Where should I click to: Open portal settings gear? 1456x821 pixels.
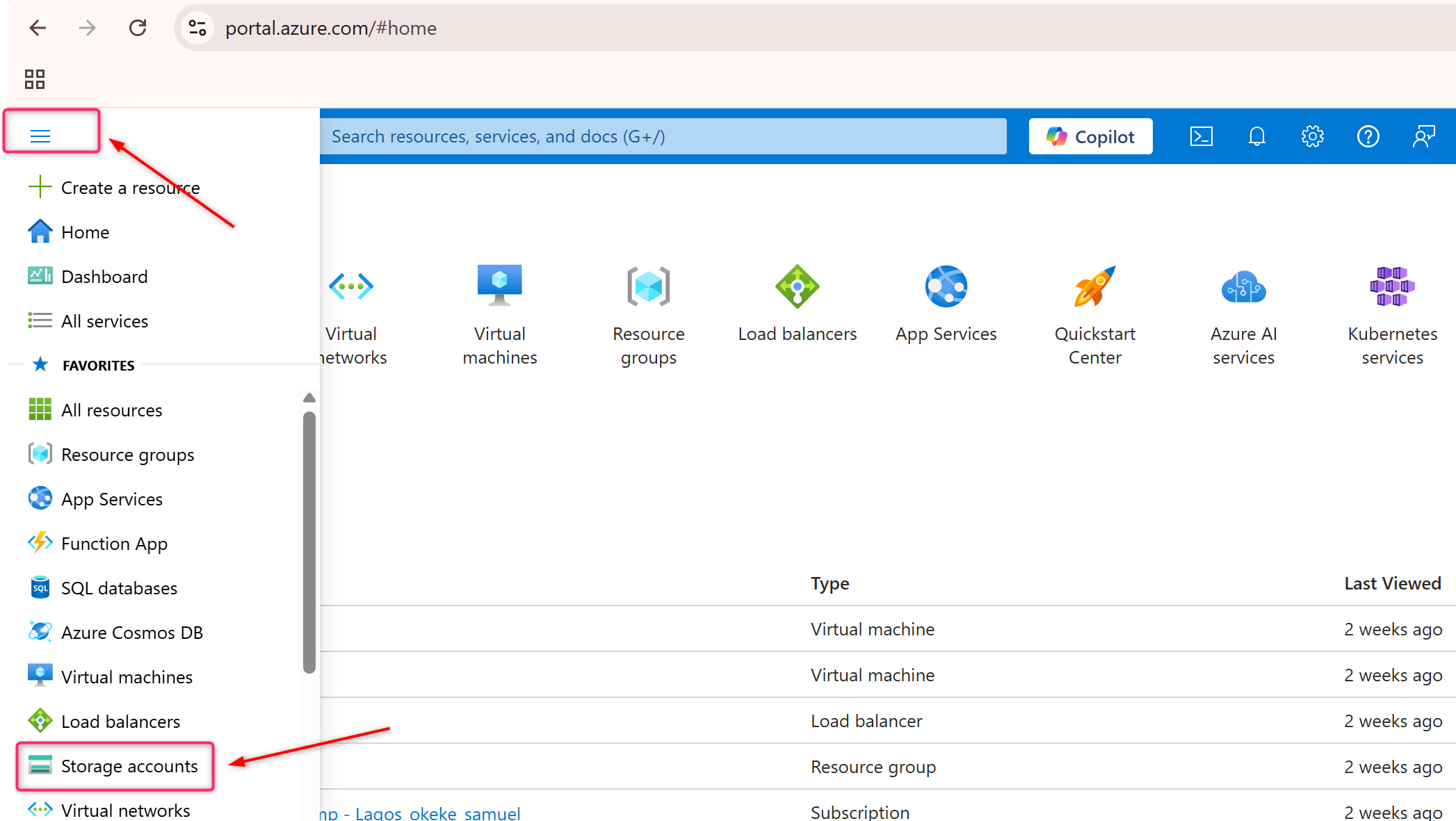tap(1312, 136)
